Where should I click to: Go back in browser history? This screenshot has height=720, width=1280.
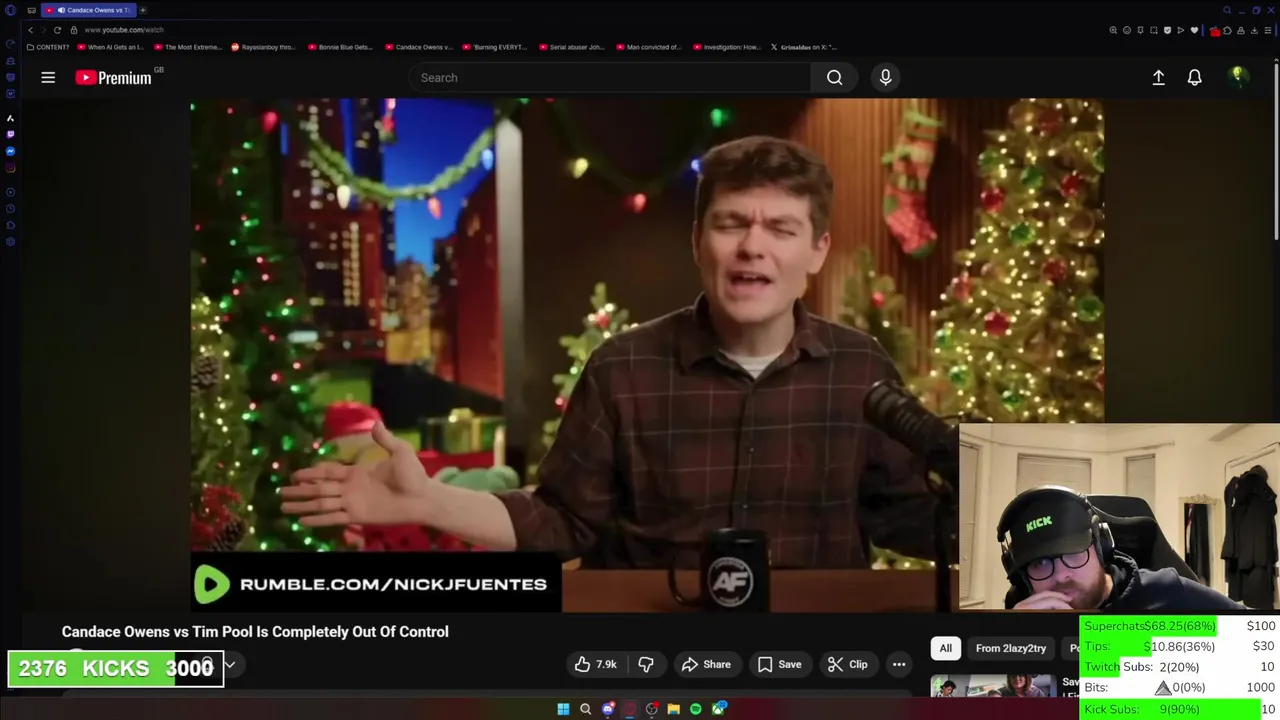pos(31,30)
